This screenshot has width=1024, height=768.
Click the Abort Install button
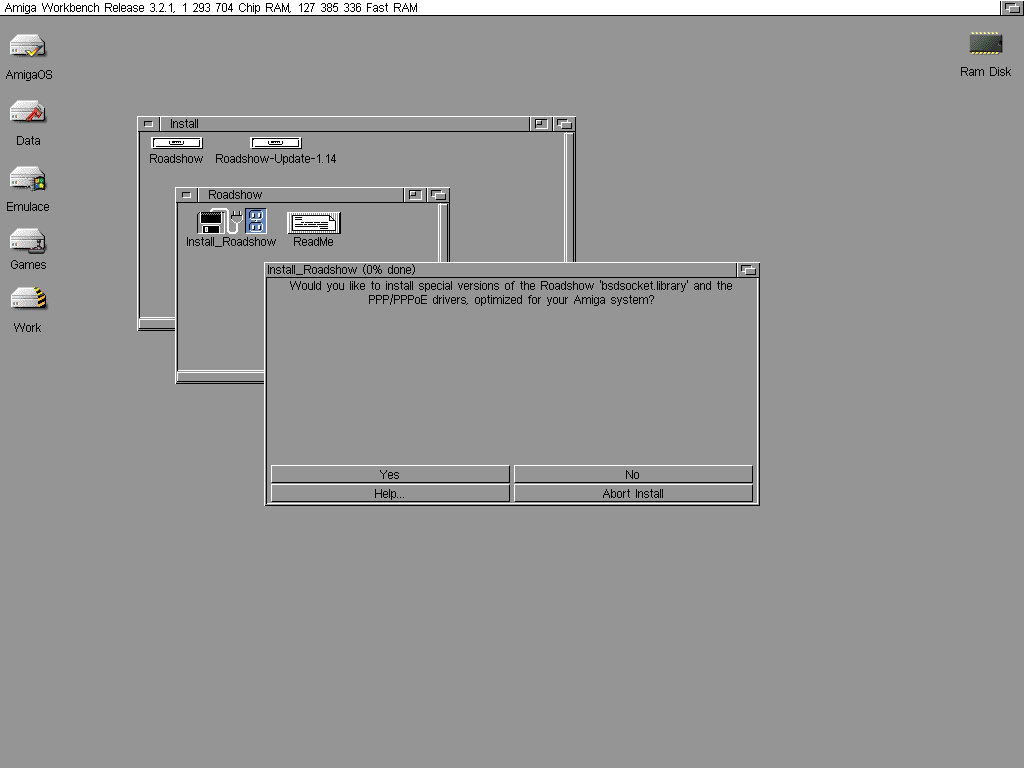[x=632, y=494]
